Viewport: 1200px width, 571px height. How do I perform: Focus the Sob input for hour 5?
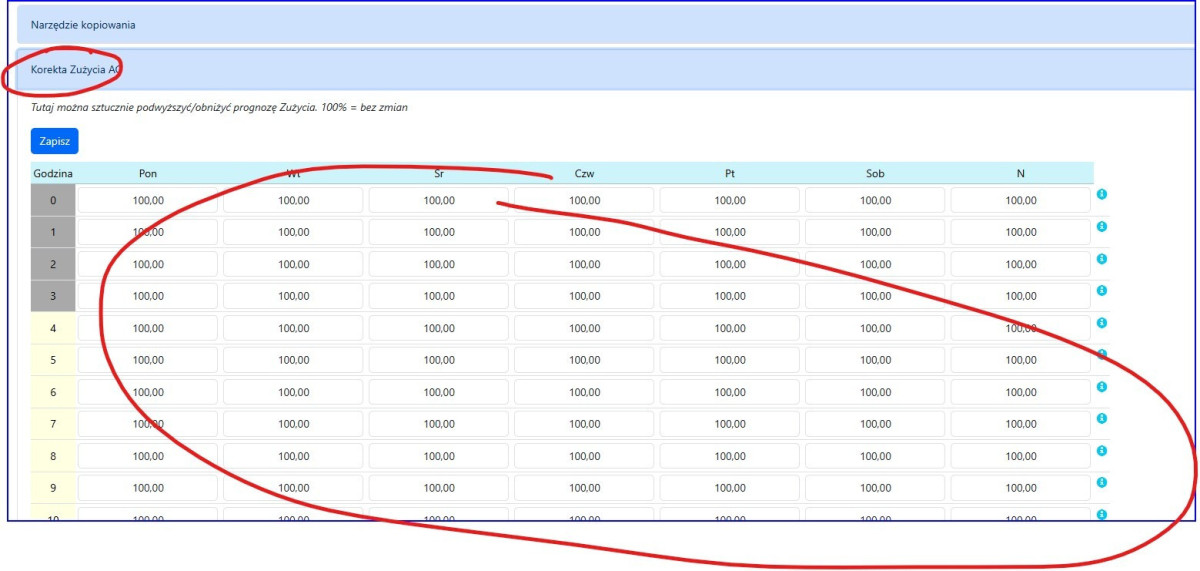pos(875,360)
